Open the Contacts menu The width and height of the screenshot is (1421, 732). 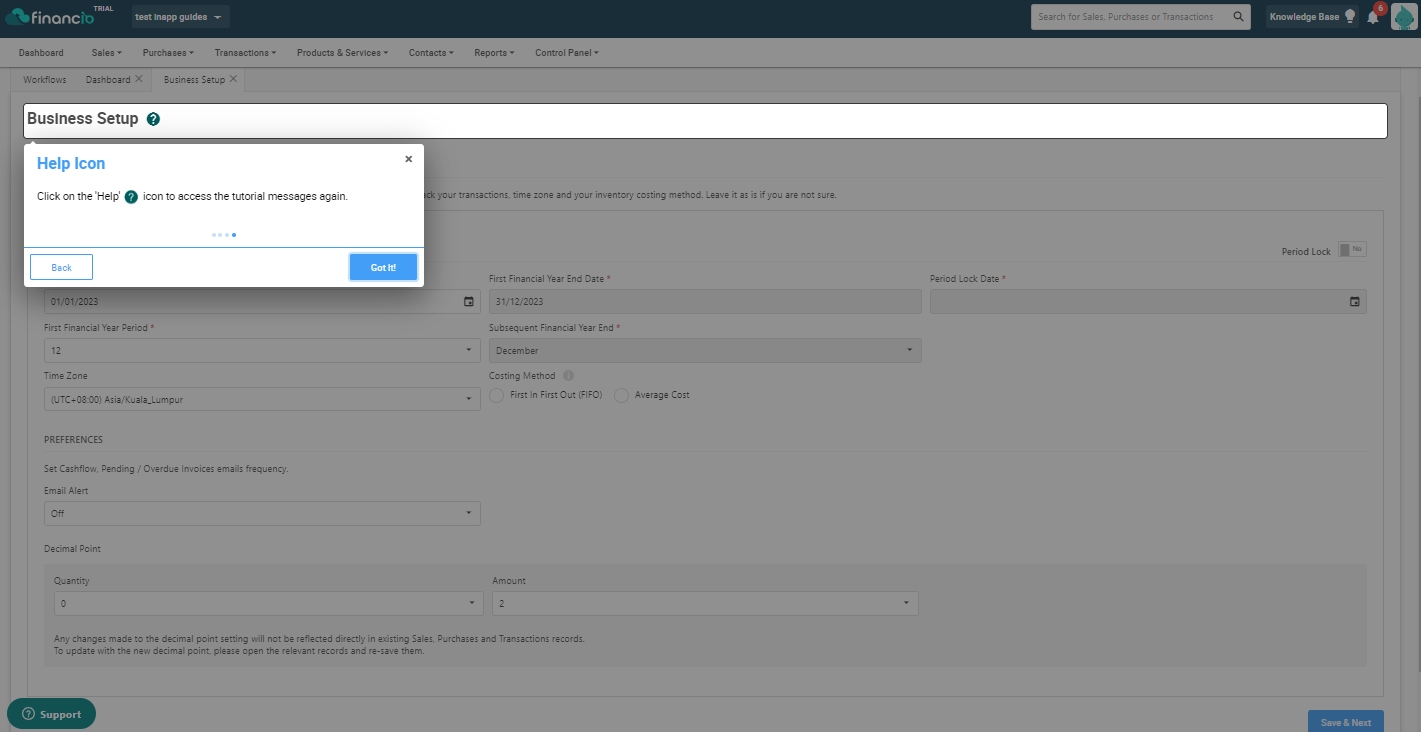pyautogui.click(x=431, y=53)
